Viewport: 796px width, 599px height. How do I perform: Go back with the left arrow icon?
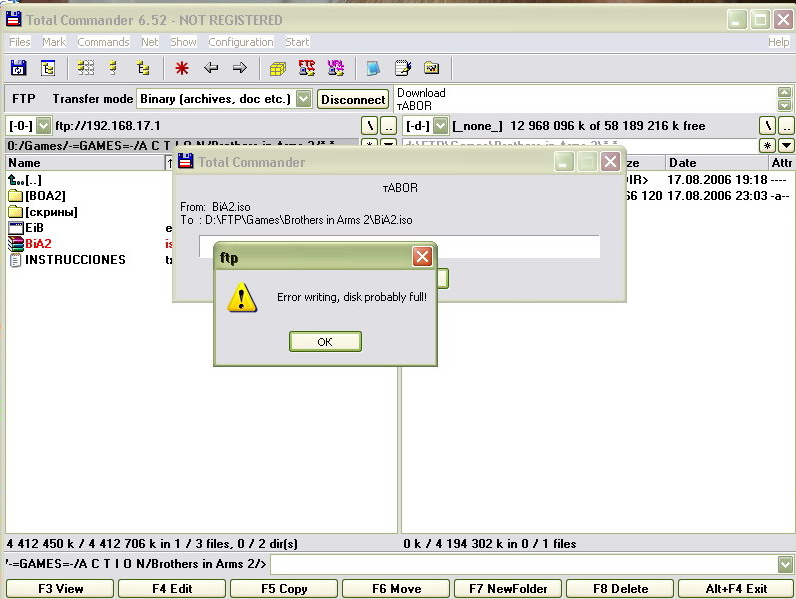[211, 68]
